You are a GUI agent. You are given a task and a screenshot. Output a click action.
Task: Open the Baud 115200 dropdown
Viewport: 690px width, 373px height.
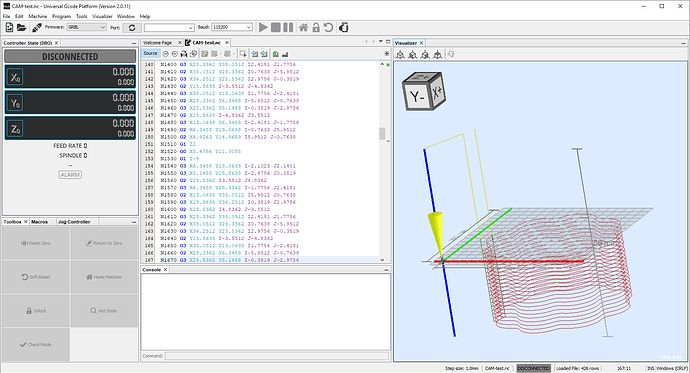click(x=232, y=27)
